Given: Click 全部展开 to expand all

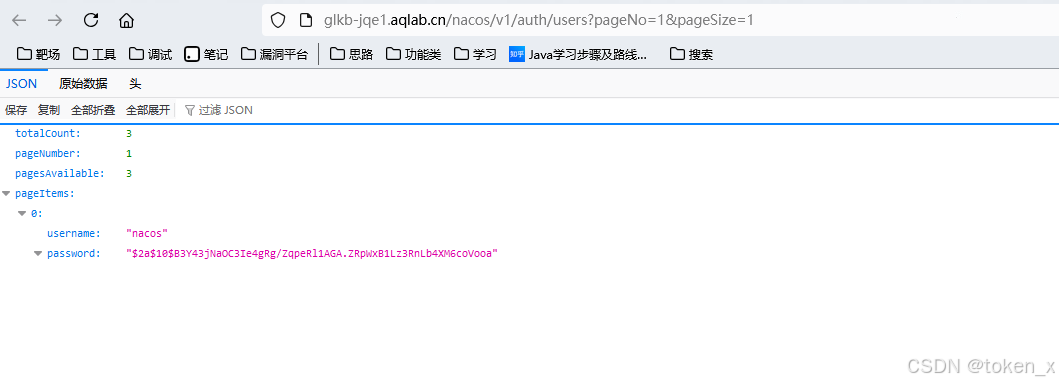Looking at the screenshot, I should pyautogui.click(x=148, y=110).
